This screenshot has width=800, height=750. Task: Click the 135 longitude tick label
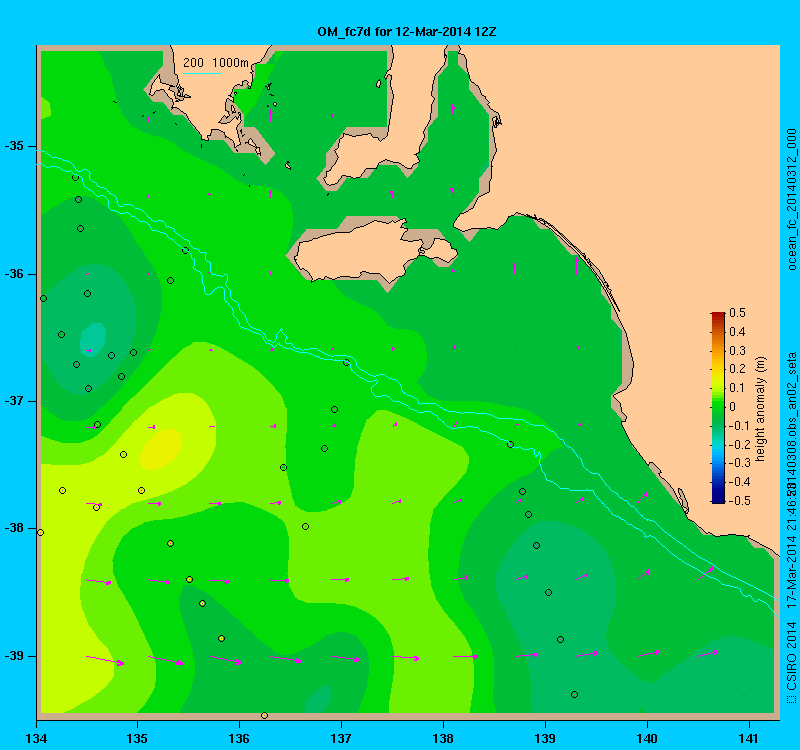(137, 738)
